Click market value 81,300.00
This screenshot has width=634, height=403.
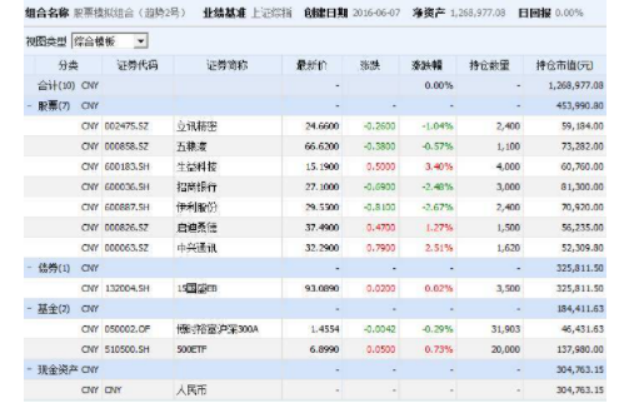click(582, 187)
